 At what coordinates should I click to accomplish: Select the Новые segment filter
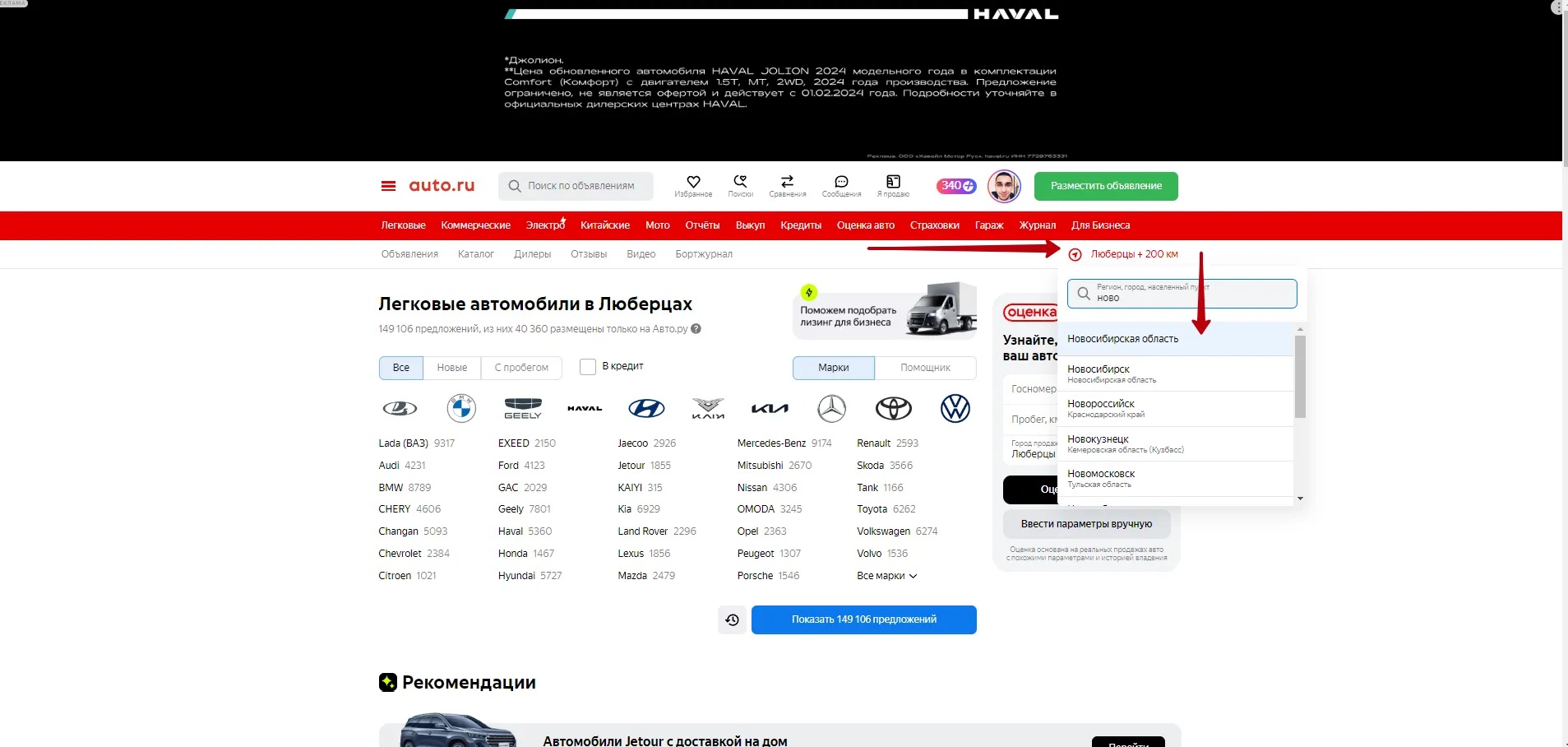point(451,368)
